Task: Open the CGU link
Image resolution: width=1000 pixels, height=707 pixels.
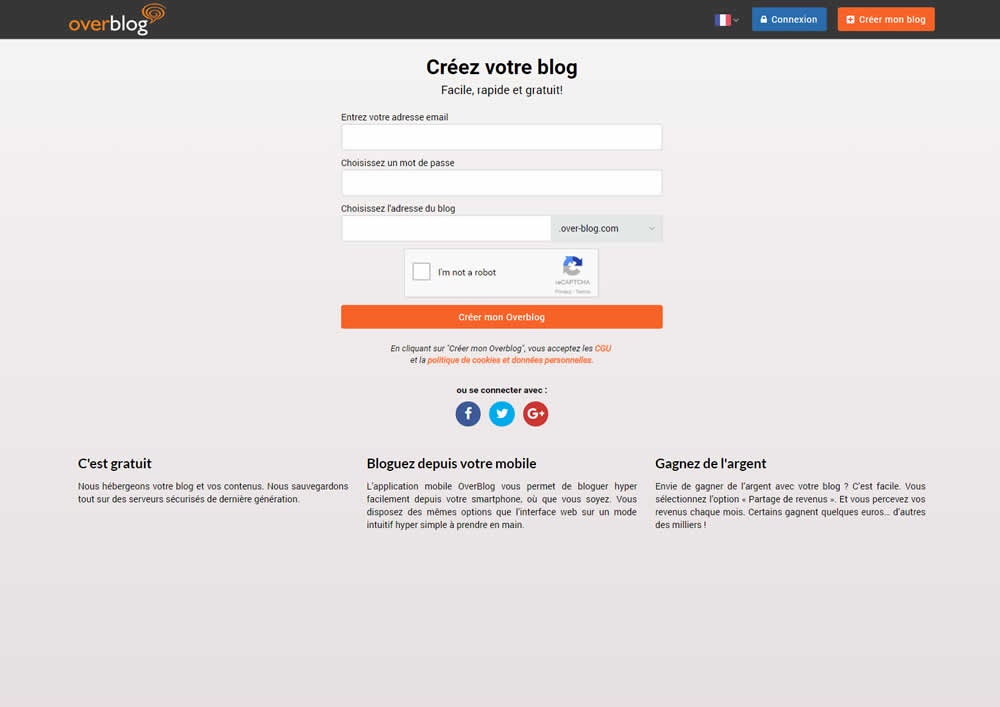Action: (x=603, y=348)
